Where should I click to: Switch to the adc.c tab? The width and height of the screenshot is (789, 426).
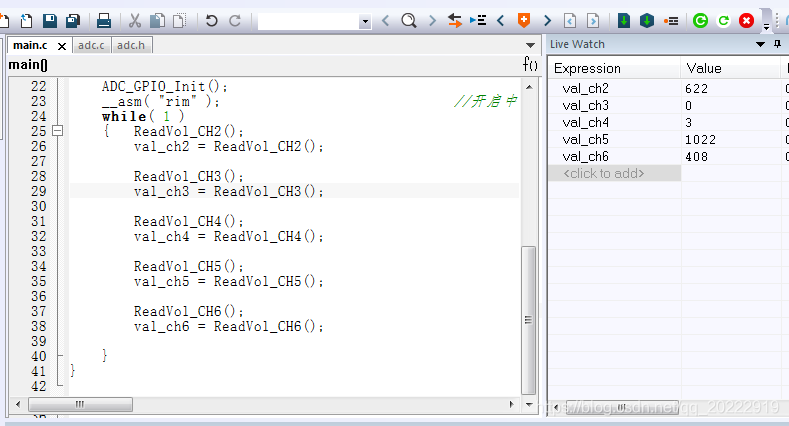91,45
